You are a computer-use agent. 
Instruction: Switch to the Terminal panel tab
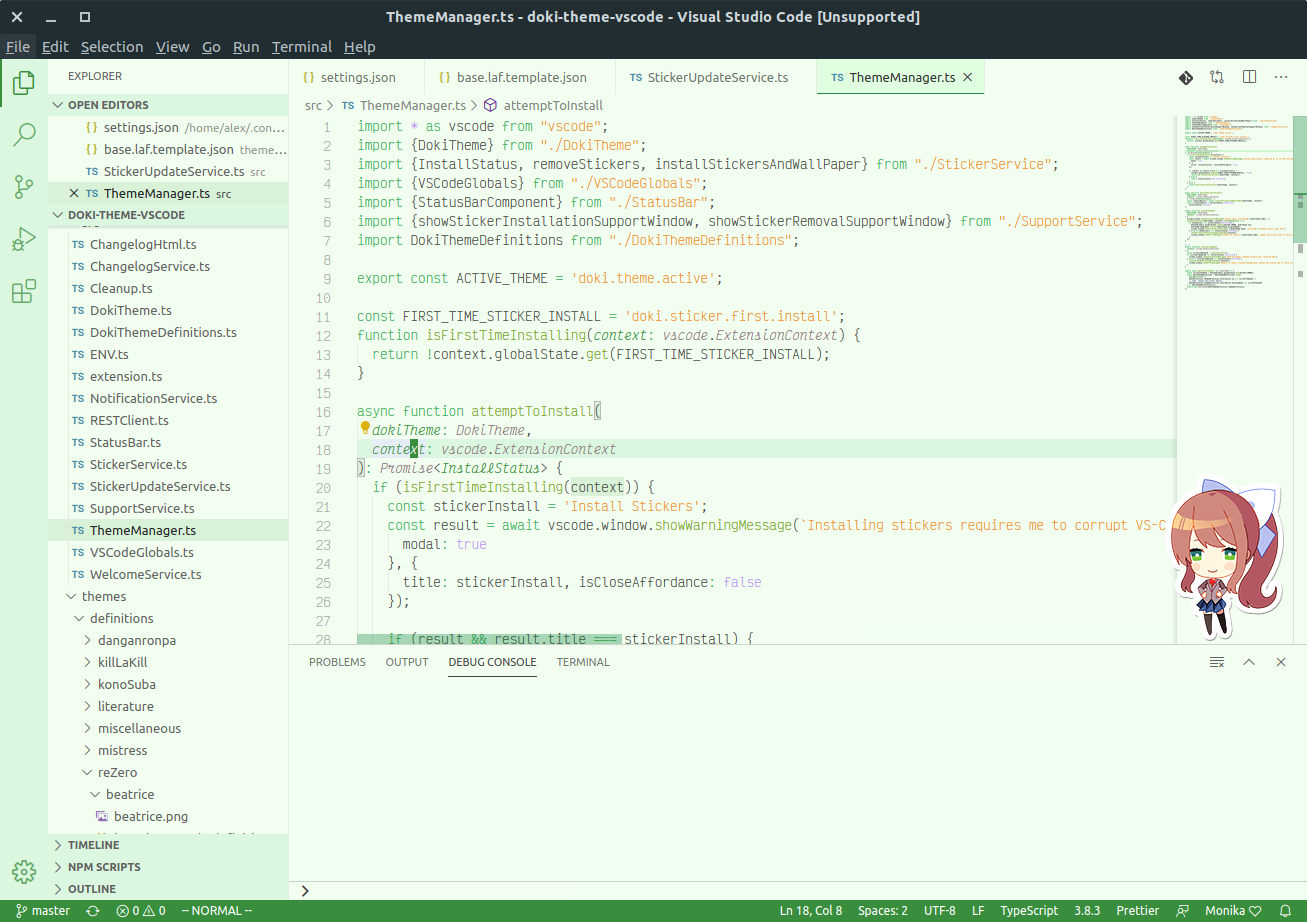[x=583, y=662]
